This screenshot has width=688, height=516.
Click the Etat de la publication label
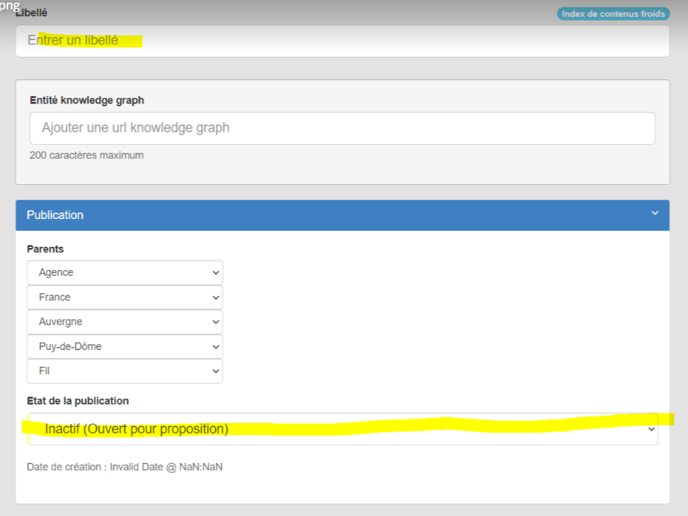point(77,401)
